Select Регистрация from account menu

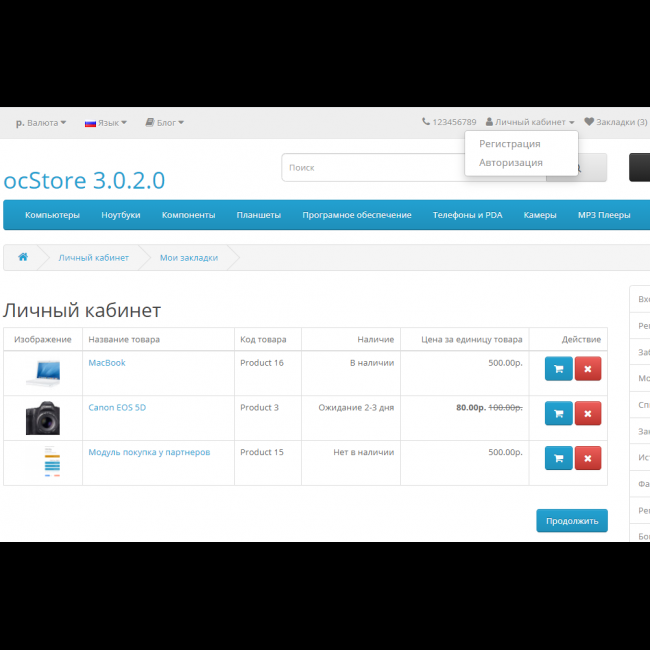(x=509, y=144)
